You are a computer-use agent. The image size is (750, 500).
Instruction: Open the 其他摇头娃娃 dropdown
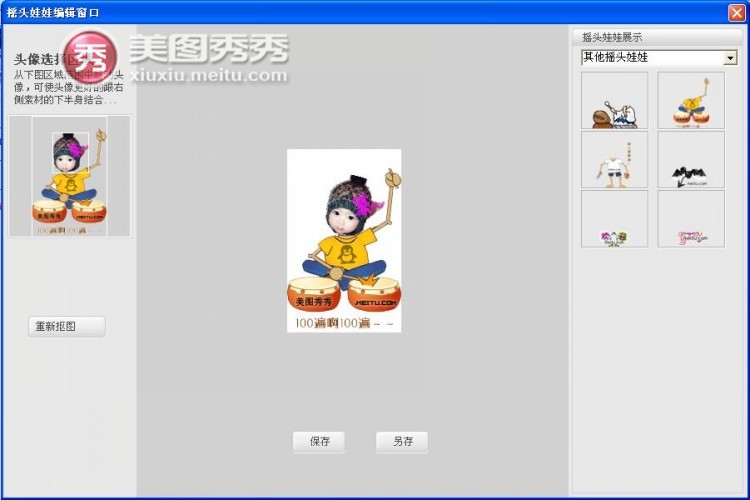tap(659, 57)
